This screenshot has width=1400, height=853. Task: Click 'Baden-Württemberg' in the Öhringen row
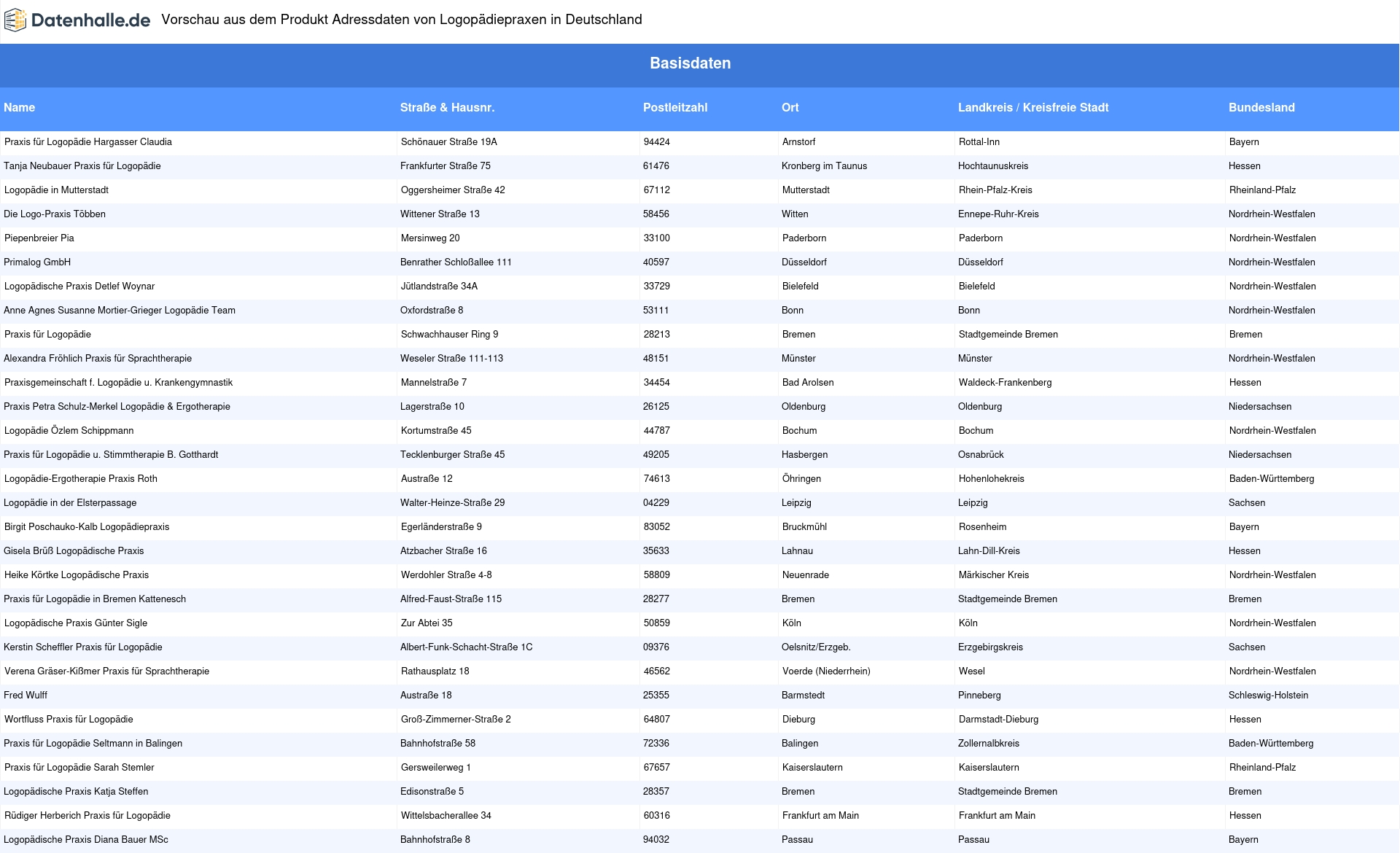(1272, 478)
